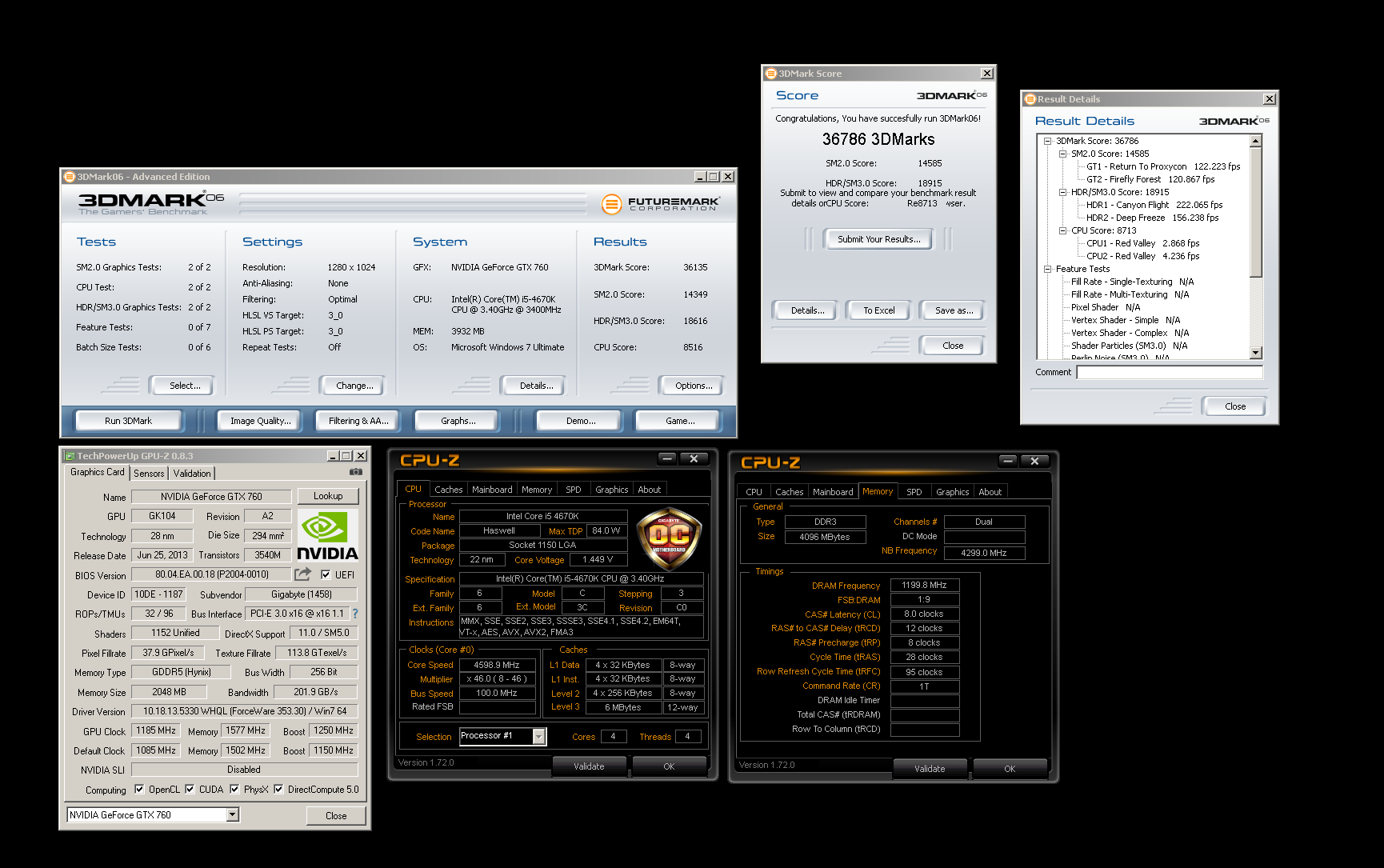Open the Mainboard tab in left CPU-Z
Image resolution: width=1384 pixels, height=868 pixels.
[492, 490]
